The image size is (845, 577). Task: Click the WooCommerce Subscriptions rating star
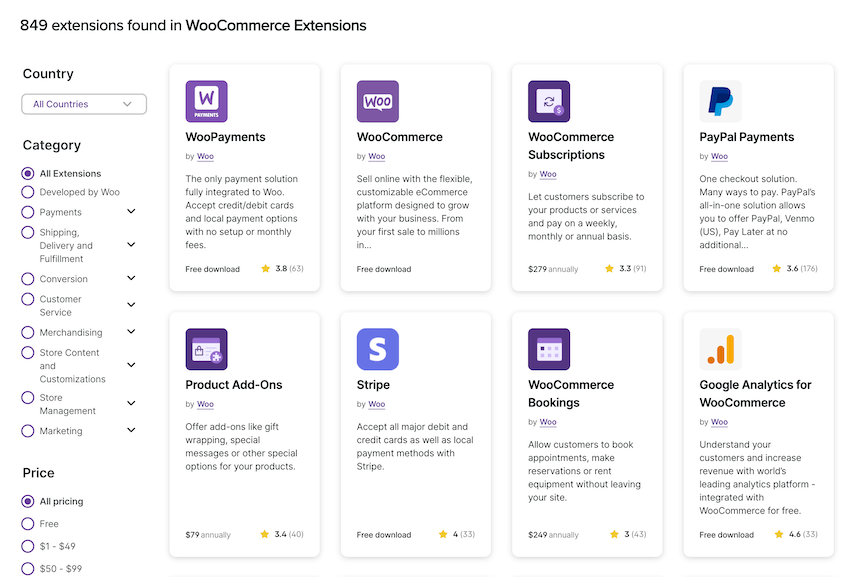point(609,268)
